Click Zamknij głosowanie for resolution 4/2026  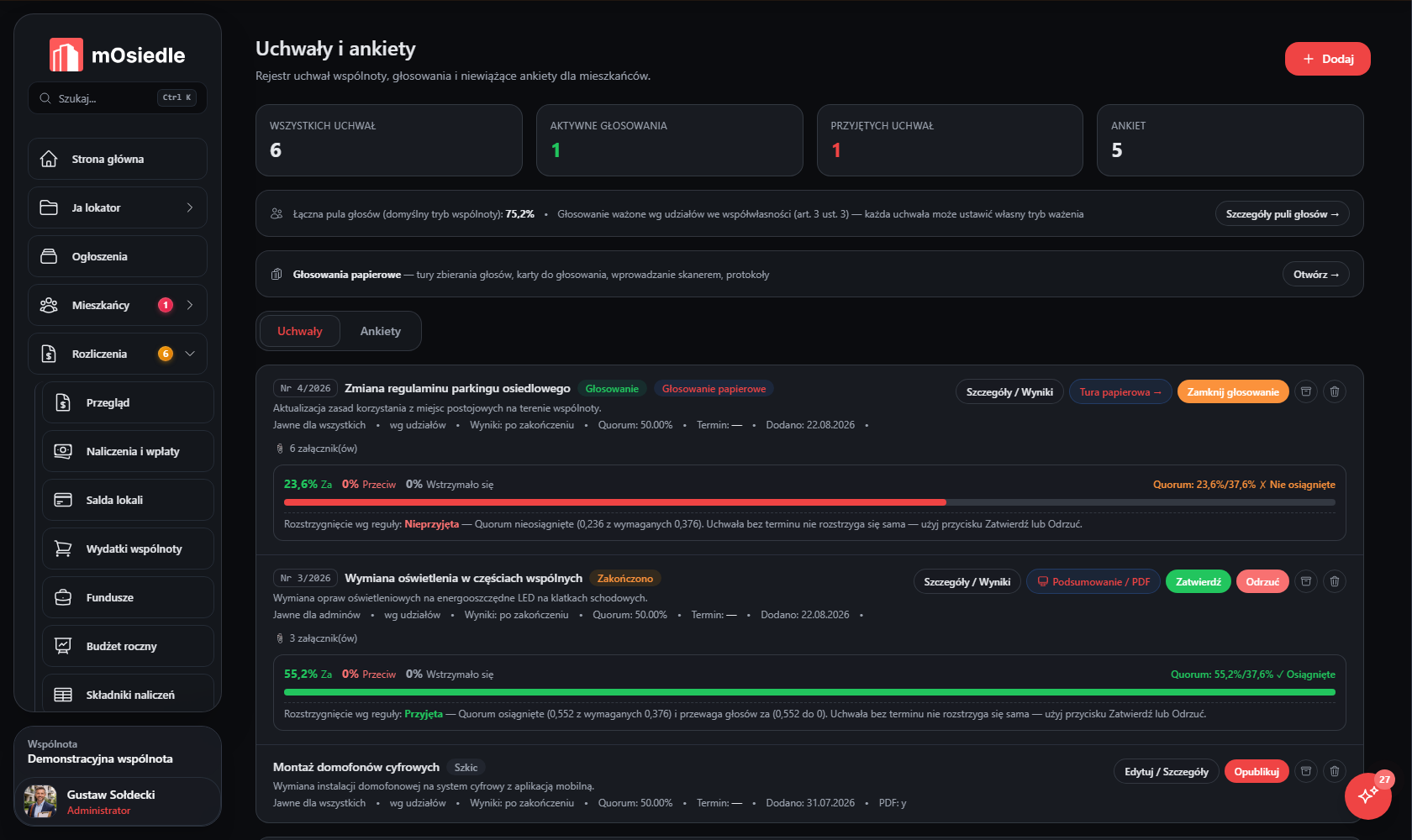[x=1233, y=391]
